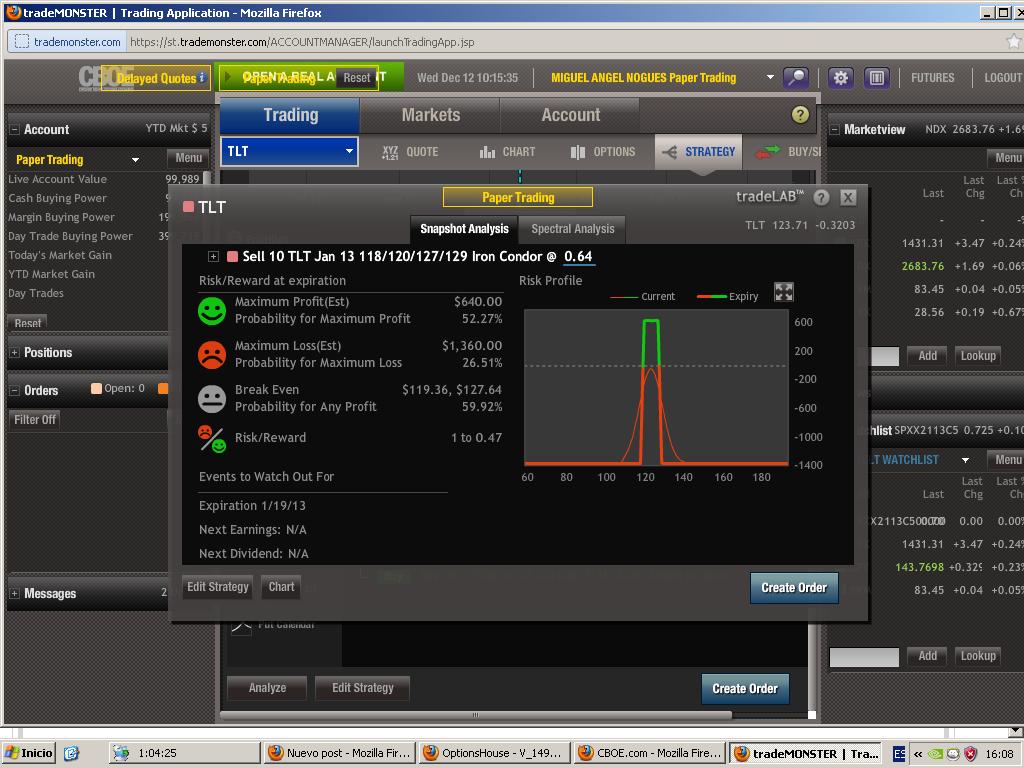
Task: Click the Delayed Quotes info icon
Action: (202, 78)
